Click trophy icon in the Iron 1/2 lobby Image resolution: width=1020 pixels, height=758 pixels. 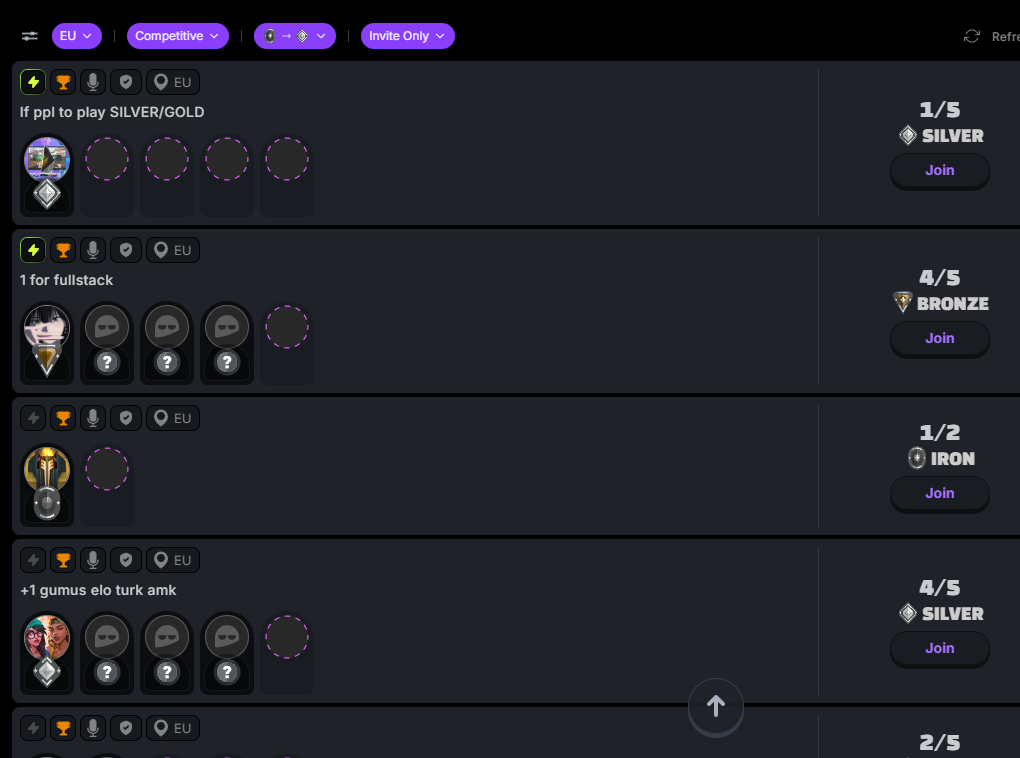63,418
